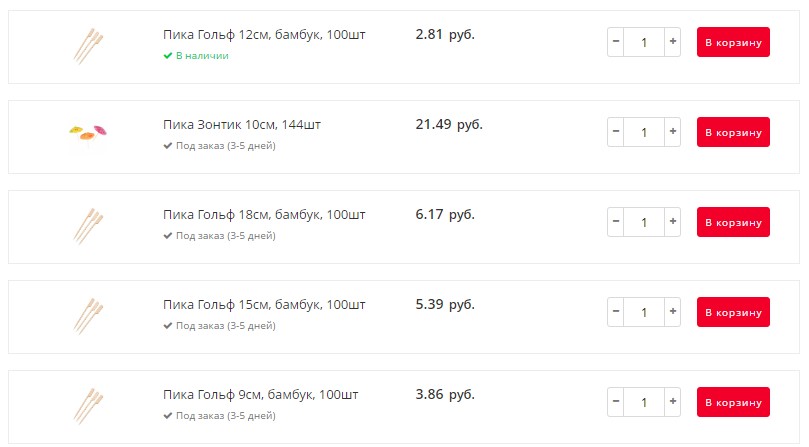Click quantity field for Пика Гольф 9см
Image resolution: width=809 pixels, height=447 pixels.
click(644, 402)
